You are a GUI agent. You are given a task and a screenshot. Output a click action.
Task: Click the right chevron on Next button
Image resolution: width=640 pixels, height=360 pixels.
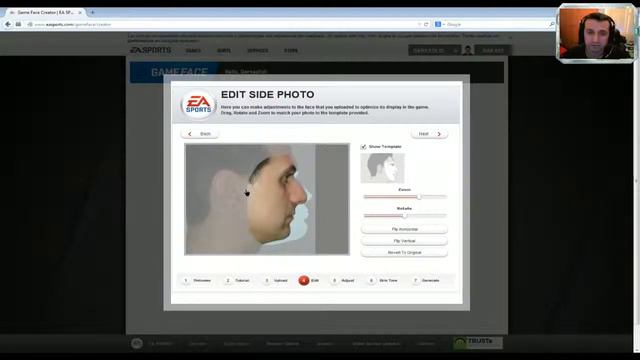click(439, 134)
